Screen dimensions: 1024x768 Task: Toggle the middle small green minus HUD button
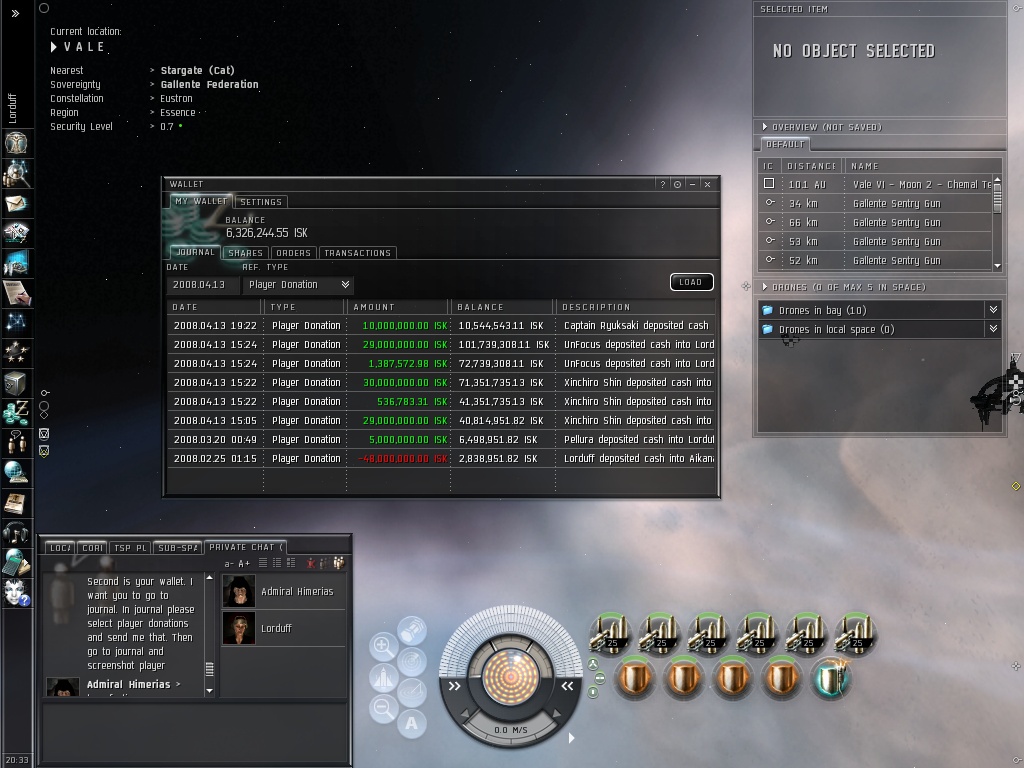point(600,679)
